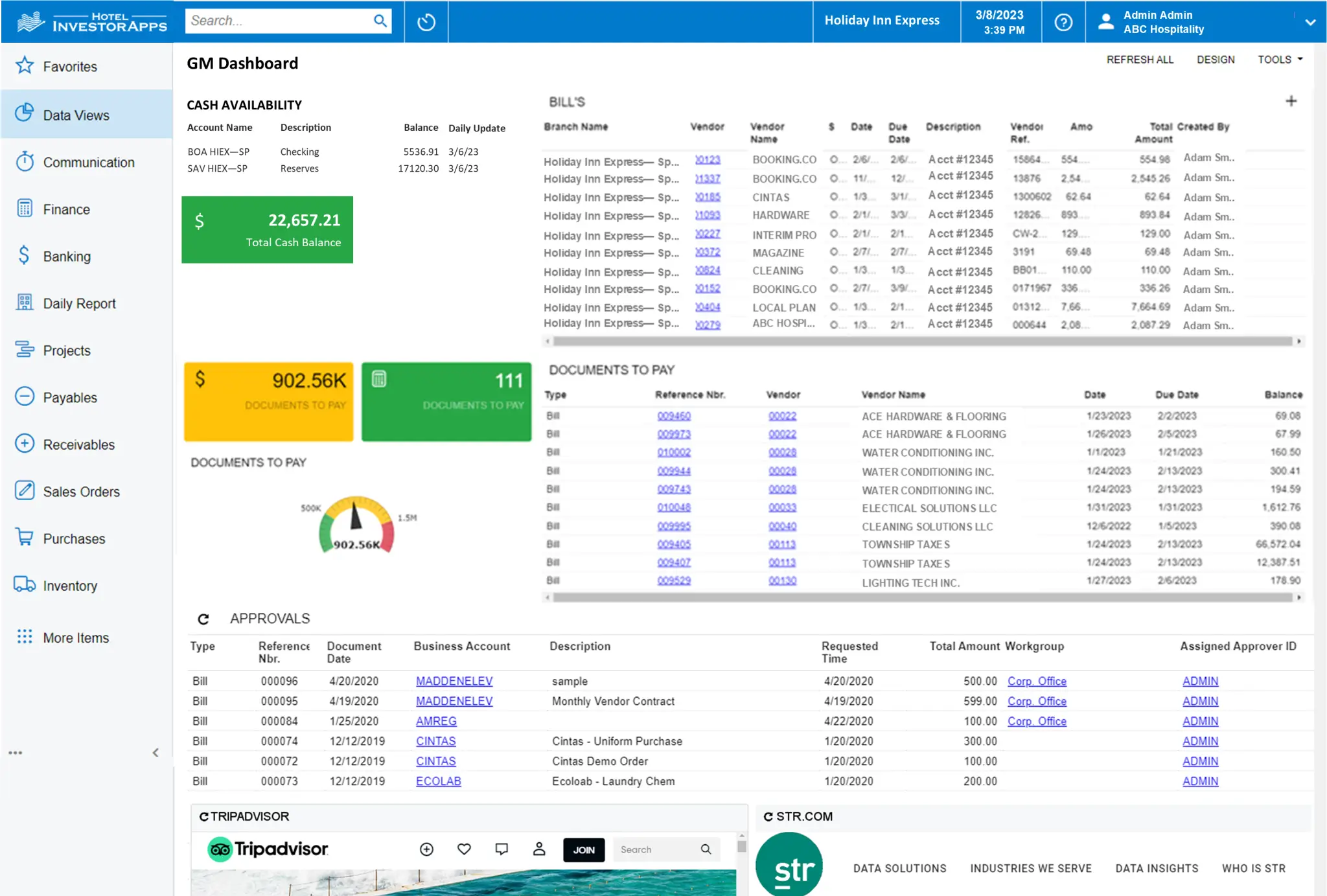Open Data Views pie chart icon
The width and height of the screenshot is (1327, 896).
point(25,113)
